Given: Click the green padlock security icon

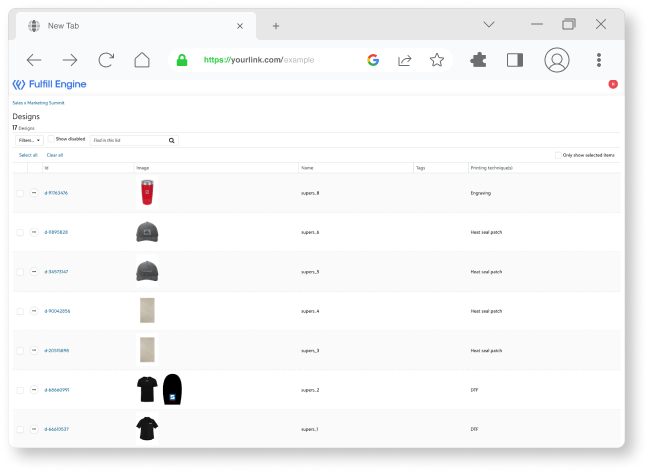Looking at the screenshot, I should [182, 60].
